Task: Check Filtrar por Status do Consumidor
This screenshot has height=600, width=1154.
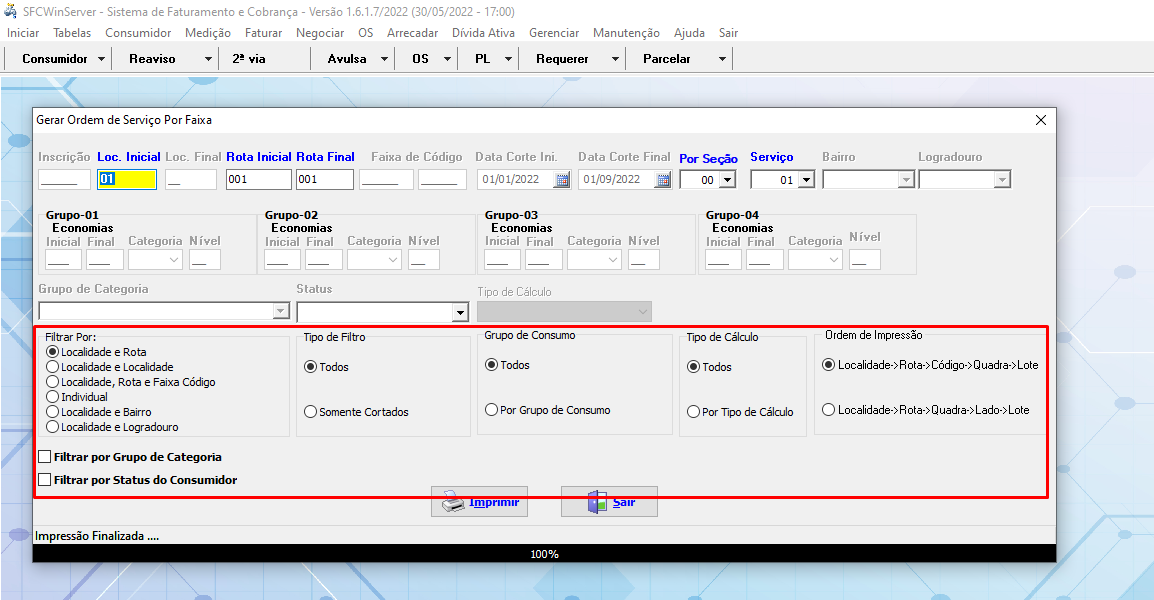Action: click(44, 480)
